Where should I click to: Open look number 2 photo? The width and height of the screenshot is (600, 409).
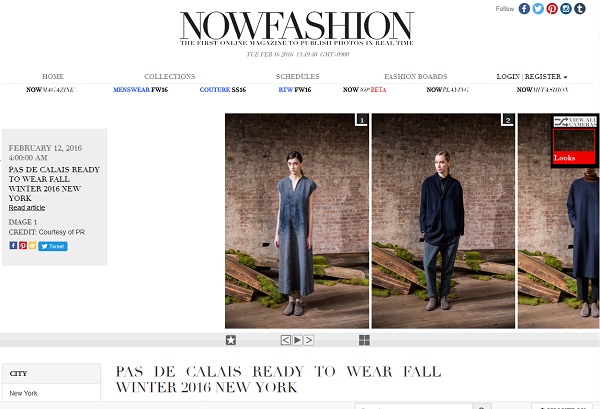(x=443, y=221)
